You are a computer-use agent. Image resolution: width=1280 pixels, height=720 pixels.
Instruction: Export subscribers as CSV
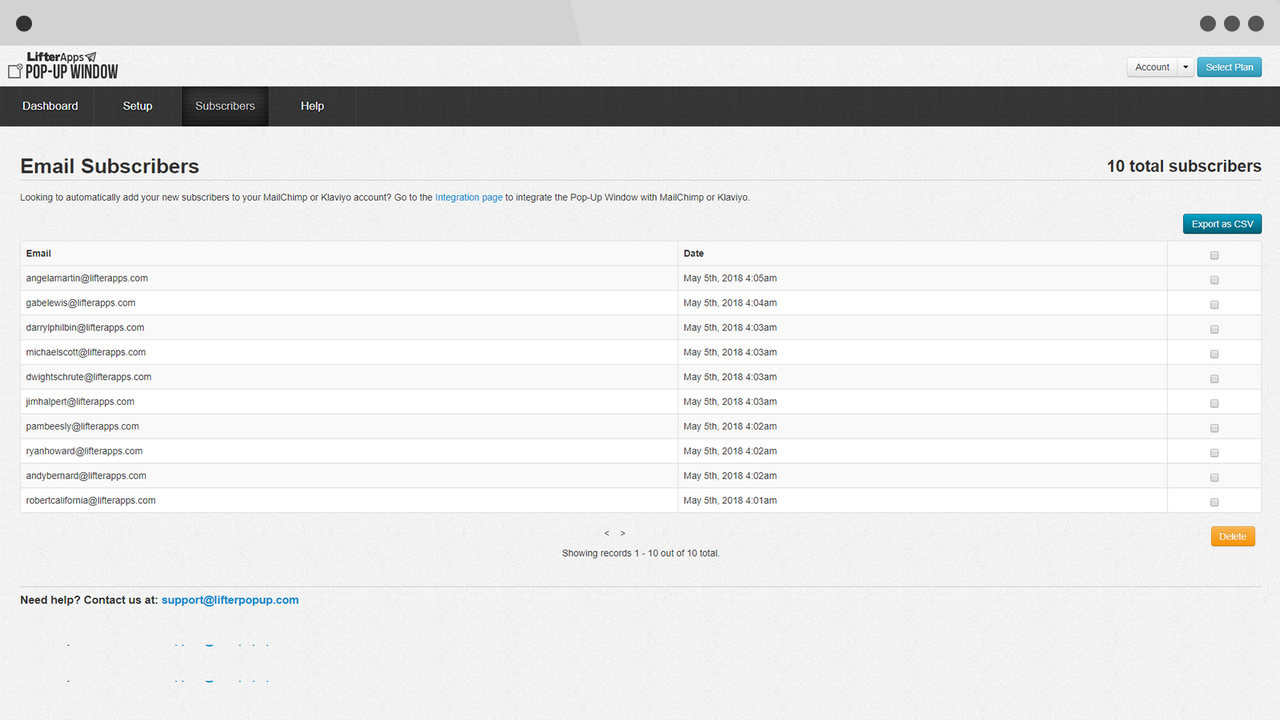pos(1221,224)
